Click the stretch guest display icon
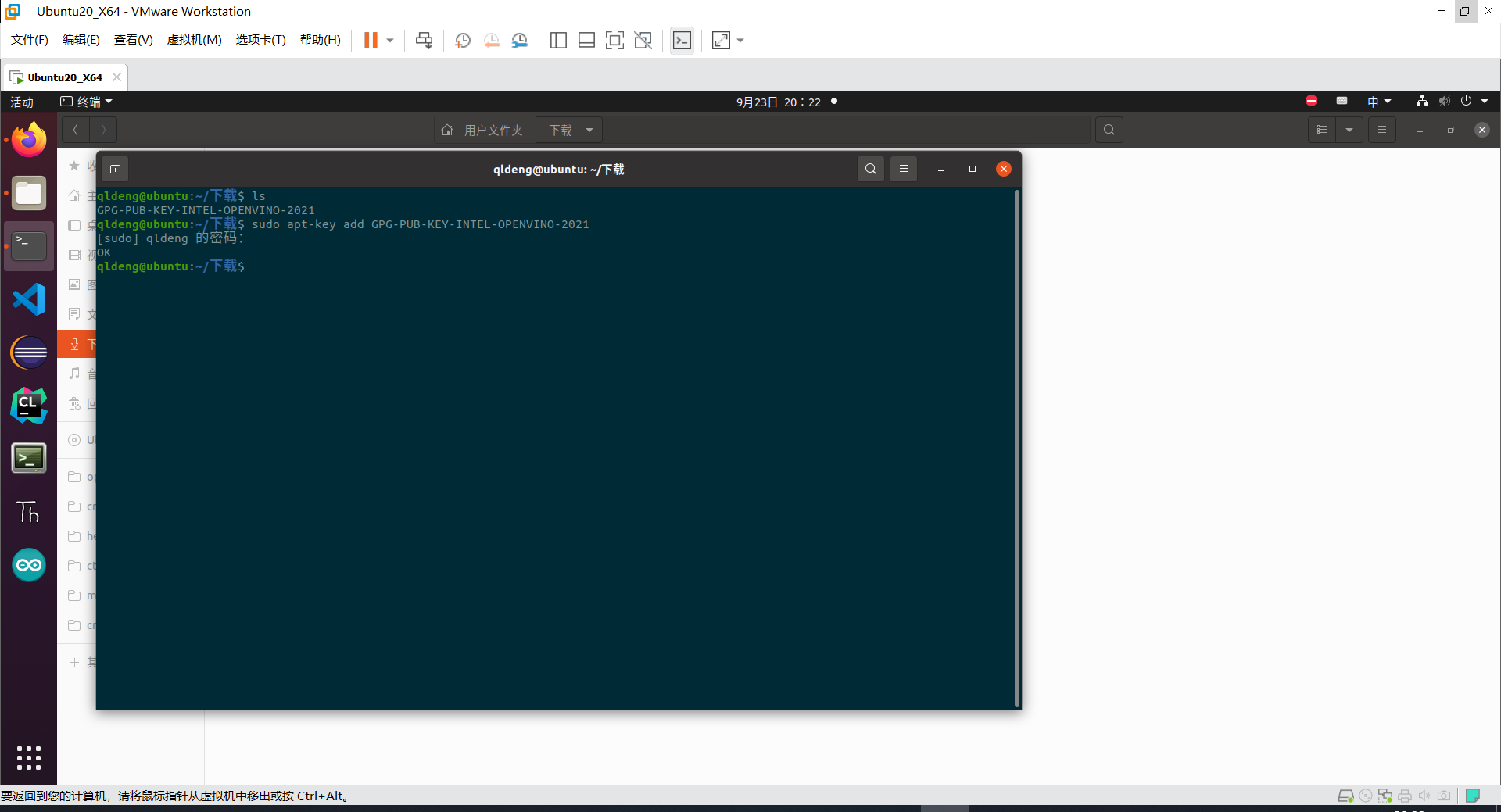The height and width of the screenshot is (812, 1501). pyautogui.click(x=721, y=41)
